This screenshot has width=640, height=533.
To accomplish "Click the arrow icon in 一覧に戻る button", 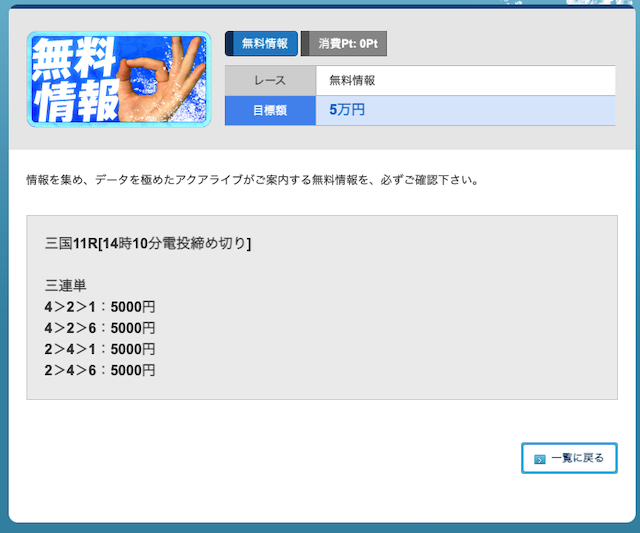I will pos(539,460).
